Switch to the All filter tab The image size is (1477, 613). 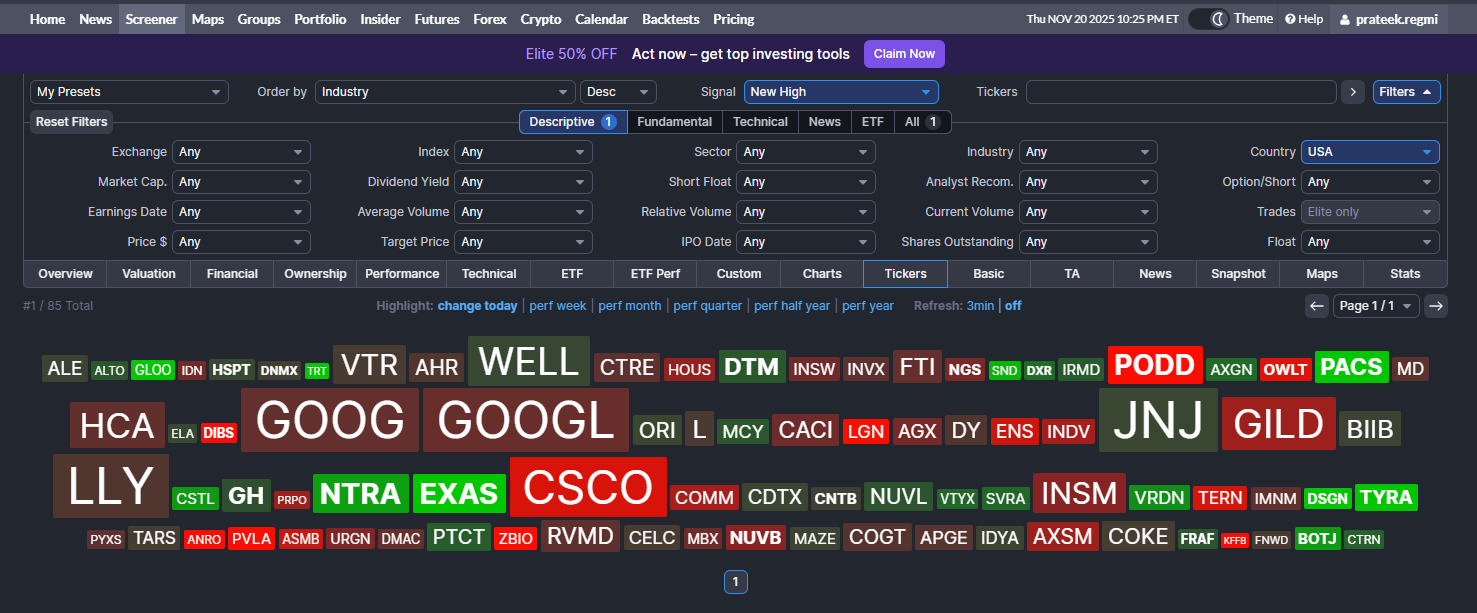(x=922, y=122)
